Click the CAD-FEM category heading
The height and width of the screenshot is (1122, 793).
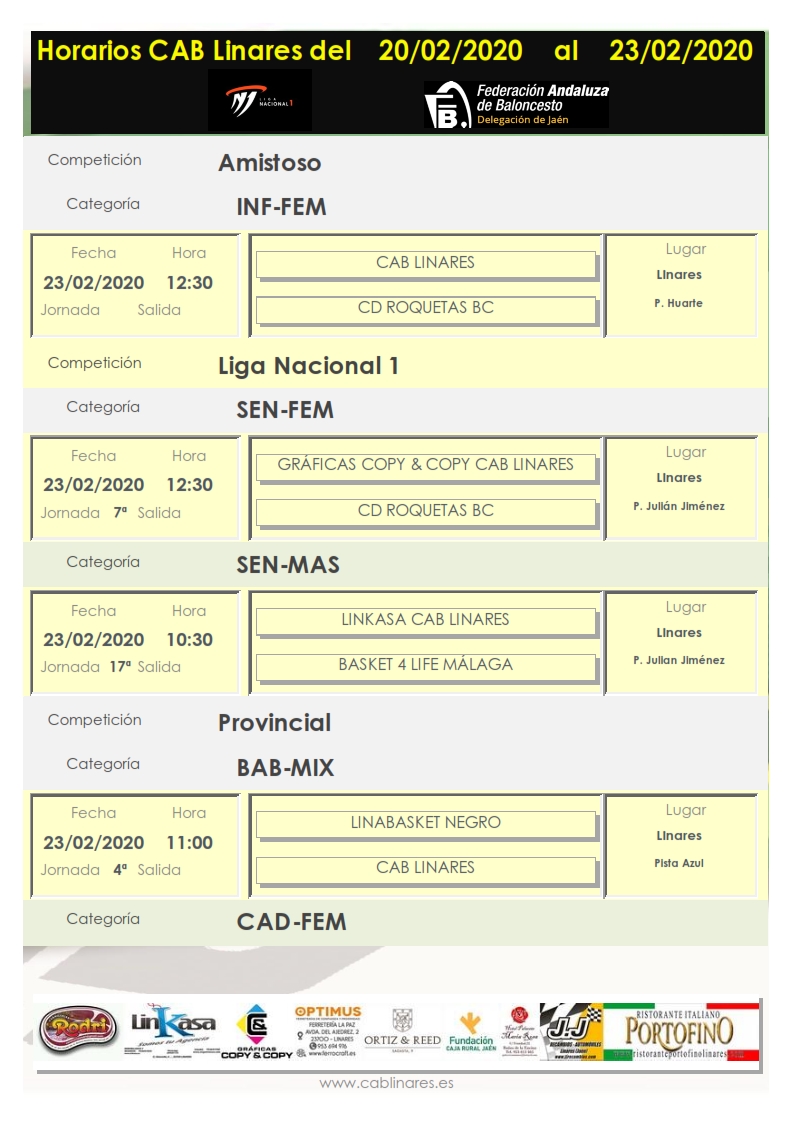coord(291,922)
